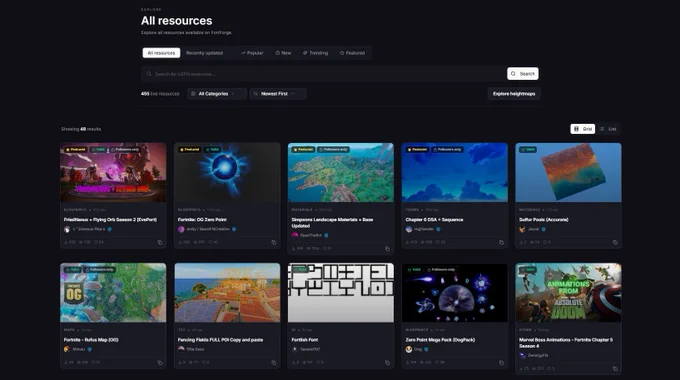Open the Fortnite OG Zero Point thumbnail
Viewport: 680px width, 380px height.
coord(227,173)
